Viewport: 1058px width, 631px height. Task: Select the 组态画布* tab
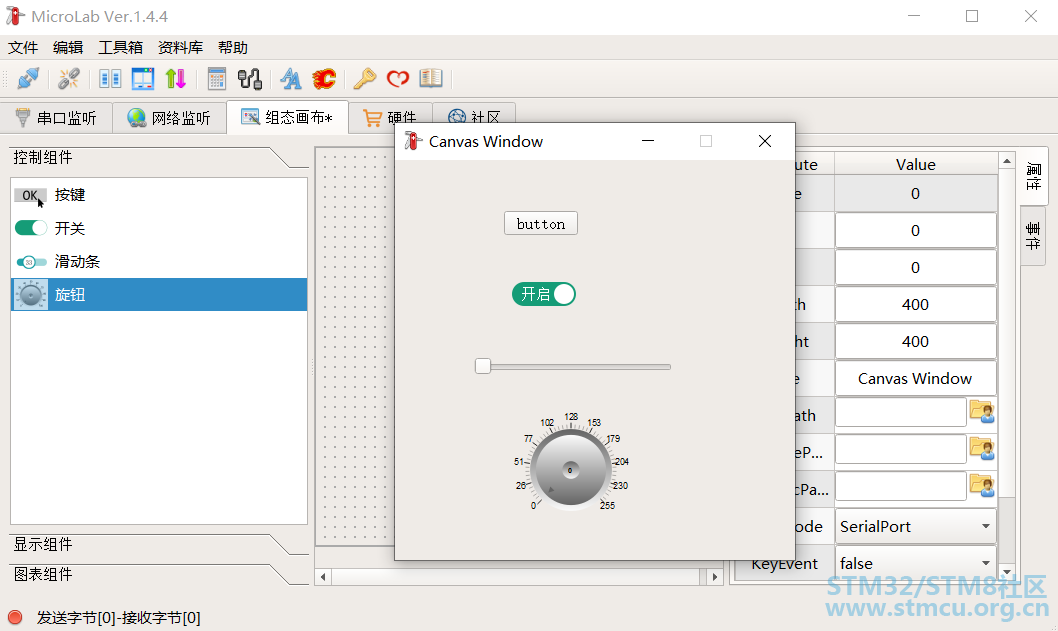coord(287,117)
